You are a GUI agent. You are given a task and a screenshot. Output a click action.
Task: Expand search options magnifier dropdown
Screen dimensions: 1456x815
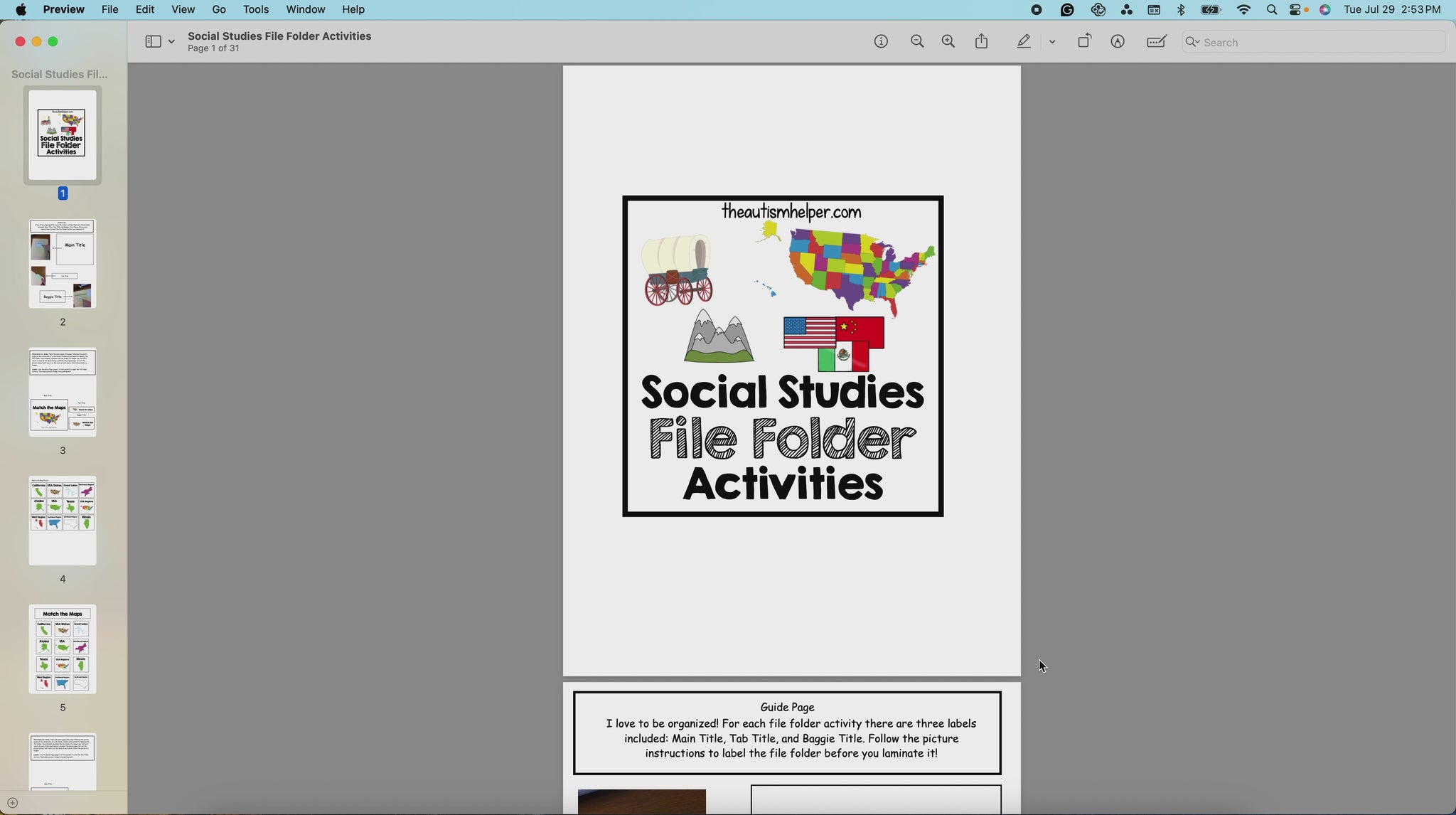pyautogui.click(x=1193, y=42)
